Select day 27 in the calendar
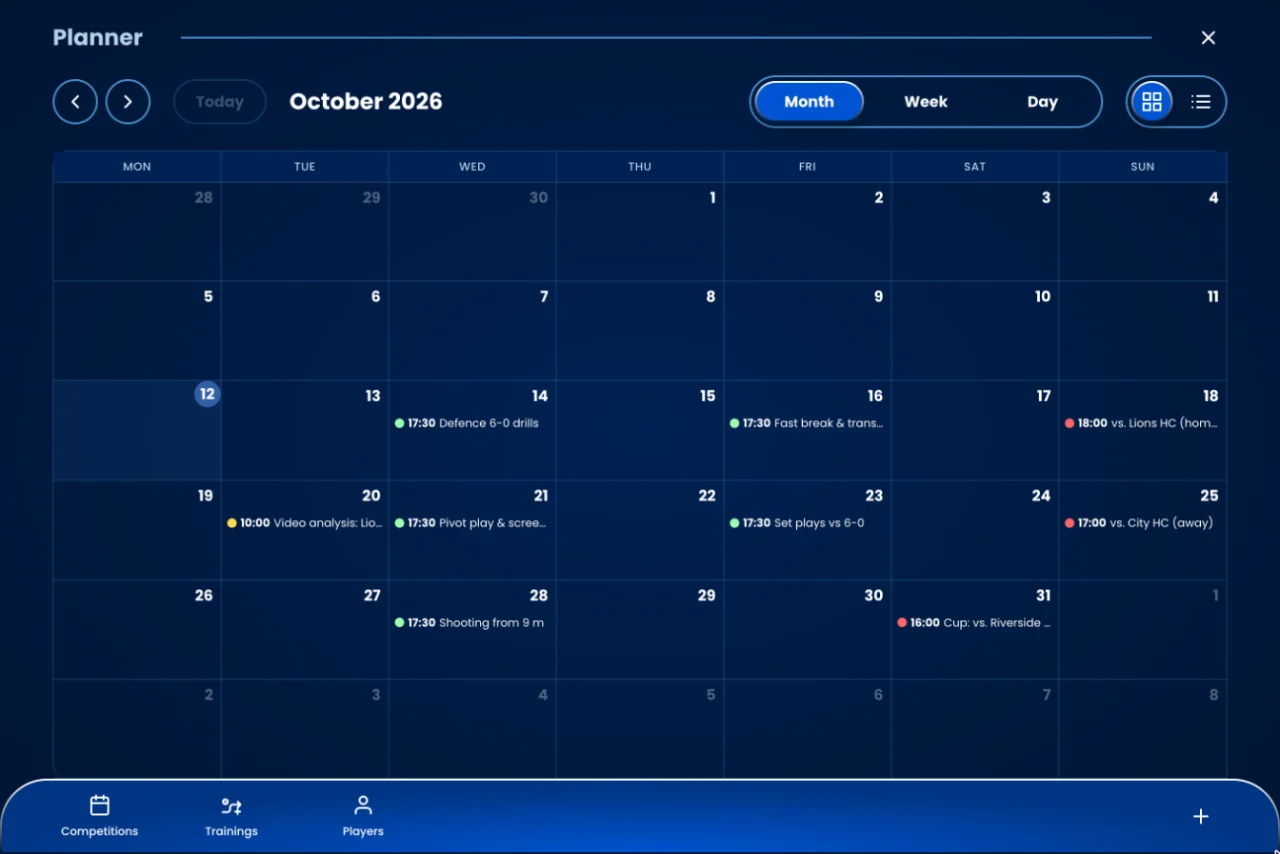This screenshot has height=854, width=1280. [x=305, y=630]
